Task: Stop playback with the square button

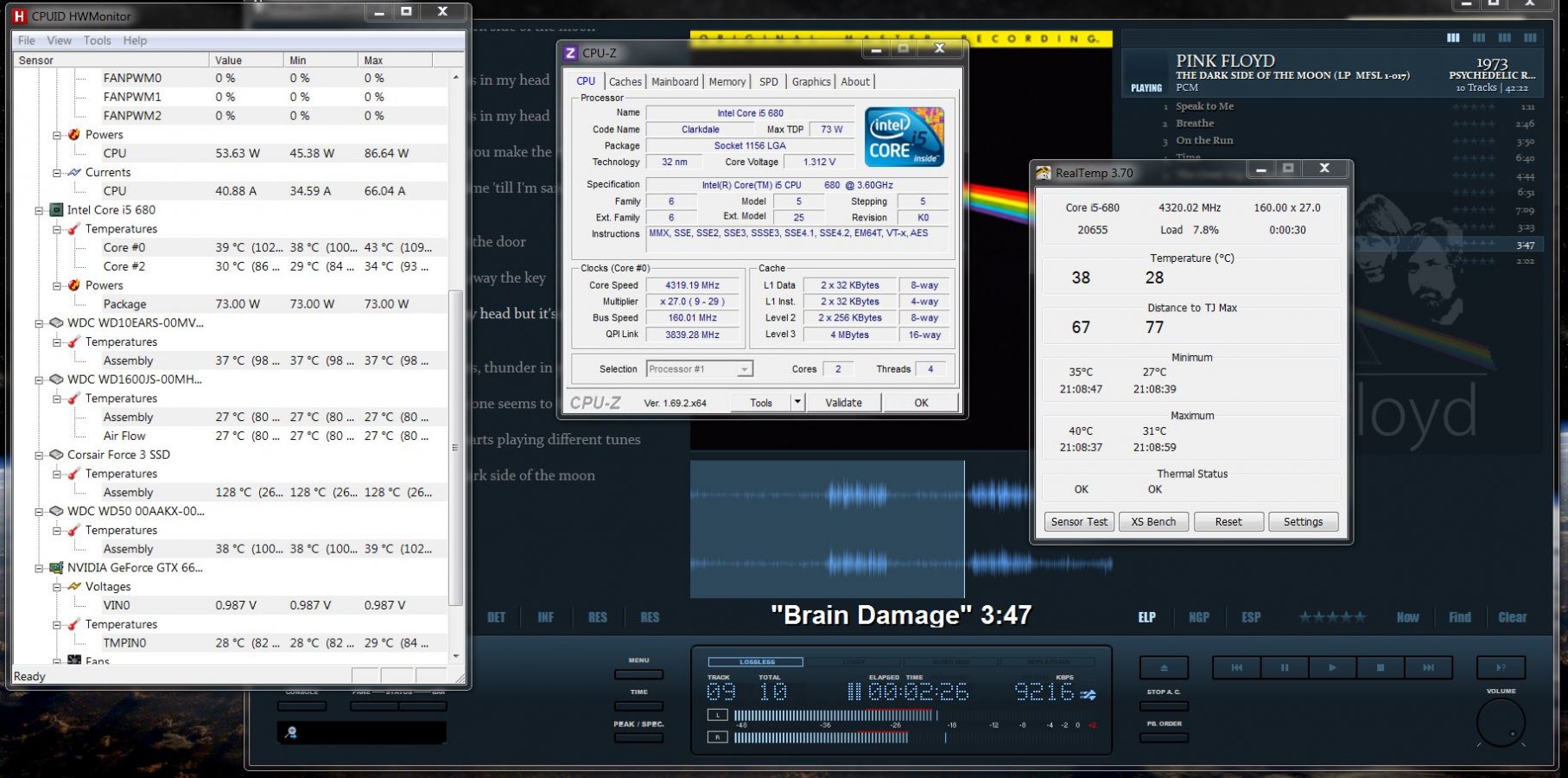Action: [1380, 667]
